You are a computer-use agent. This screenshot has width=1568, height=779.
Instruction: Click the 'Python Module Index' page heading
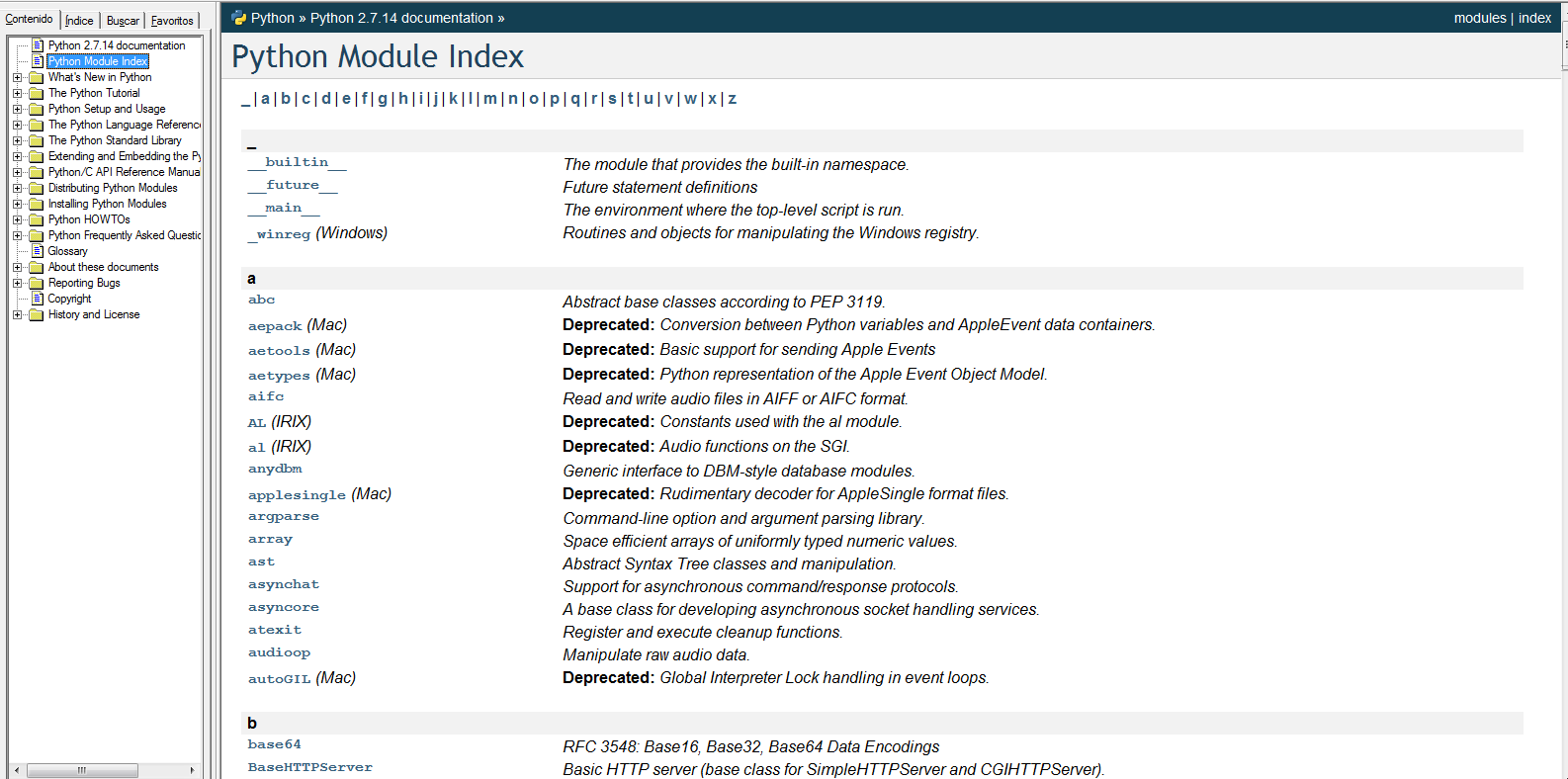coord(378,56)
